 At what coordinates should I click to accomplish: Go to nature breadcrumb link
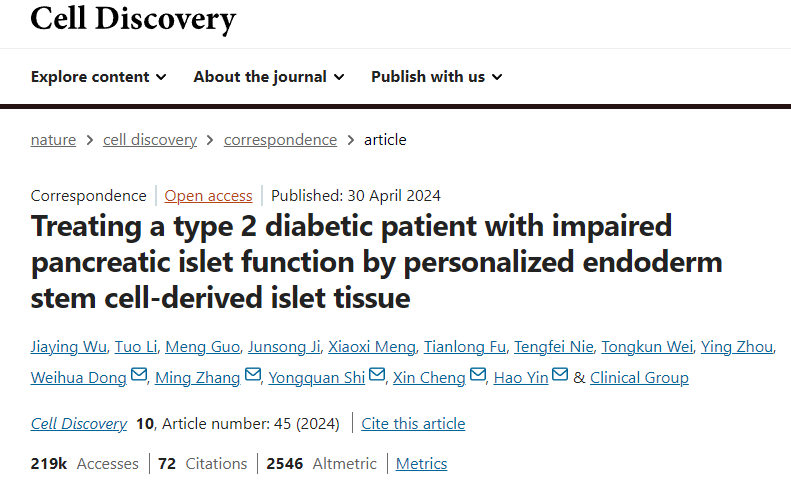pos(53,139)
